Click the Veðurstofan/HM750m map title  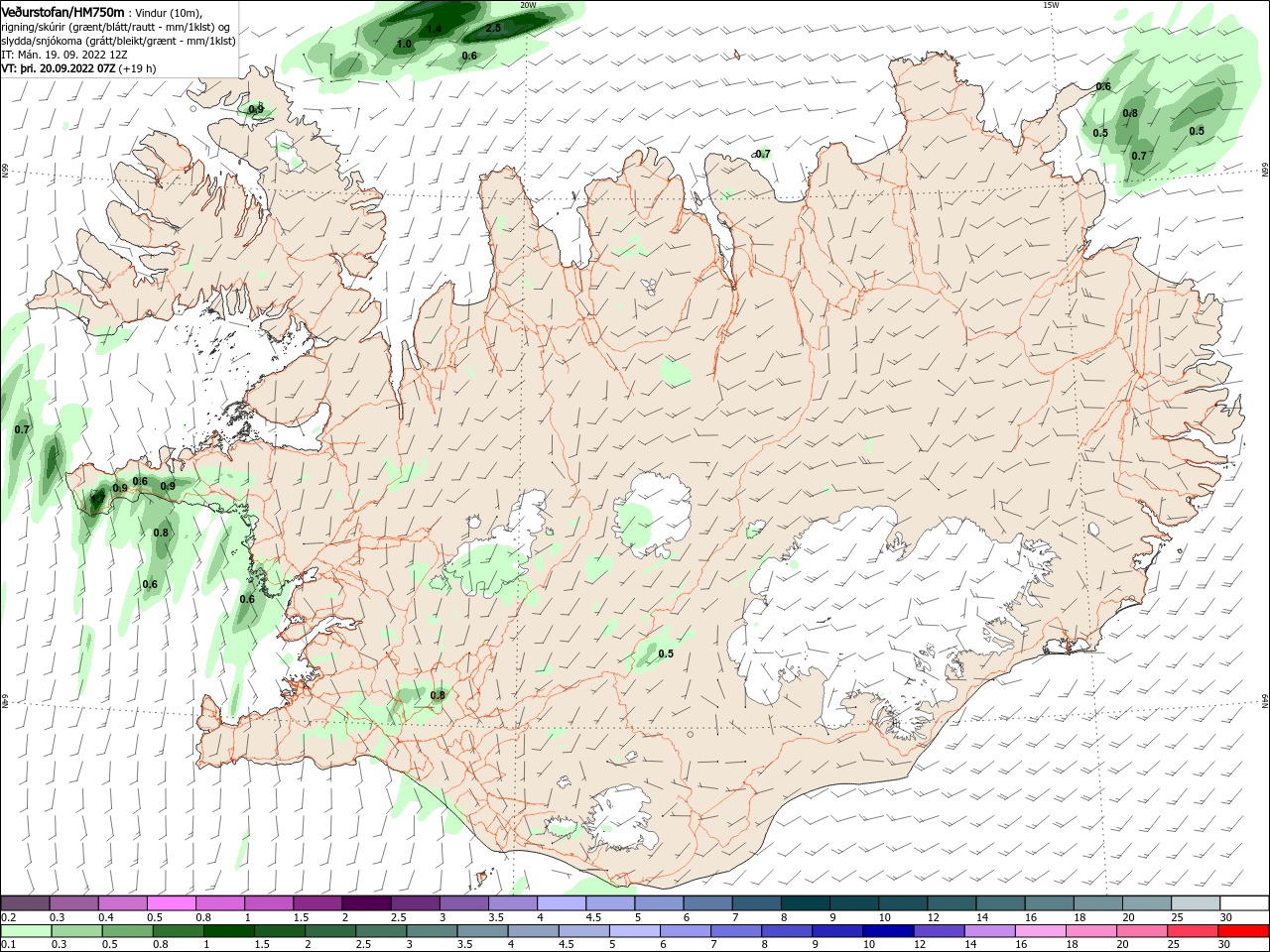coord(63,12)
